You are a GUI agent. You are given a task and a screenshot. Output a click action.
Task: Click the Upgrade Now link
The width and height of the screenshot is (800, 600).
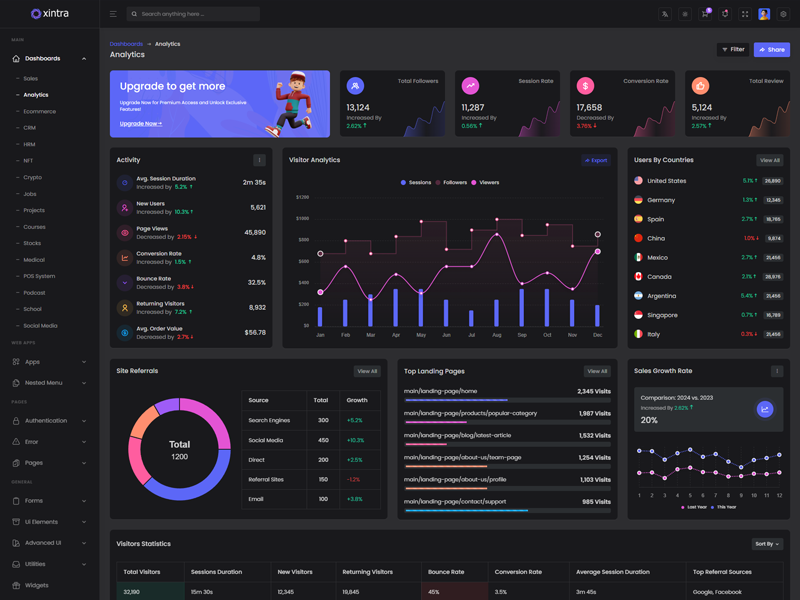click(141, 124)
